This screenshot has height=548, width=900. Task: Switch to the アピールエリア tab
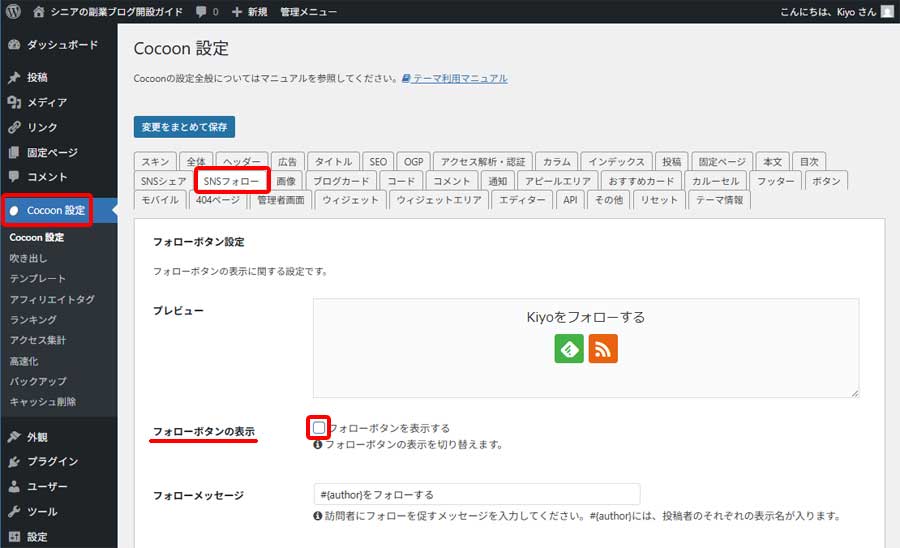[557, 181]
